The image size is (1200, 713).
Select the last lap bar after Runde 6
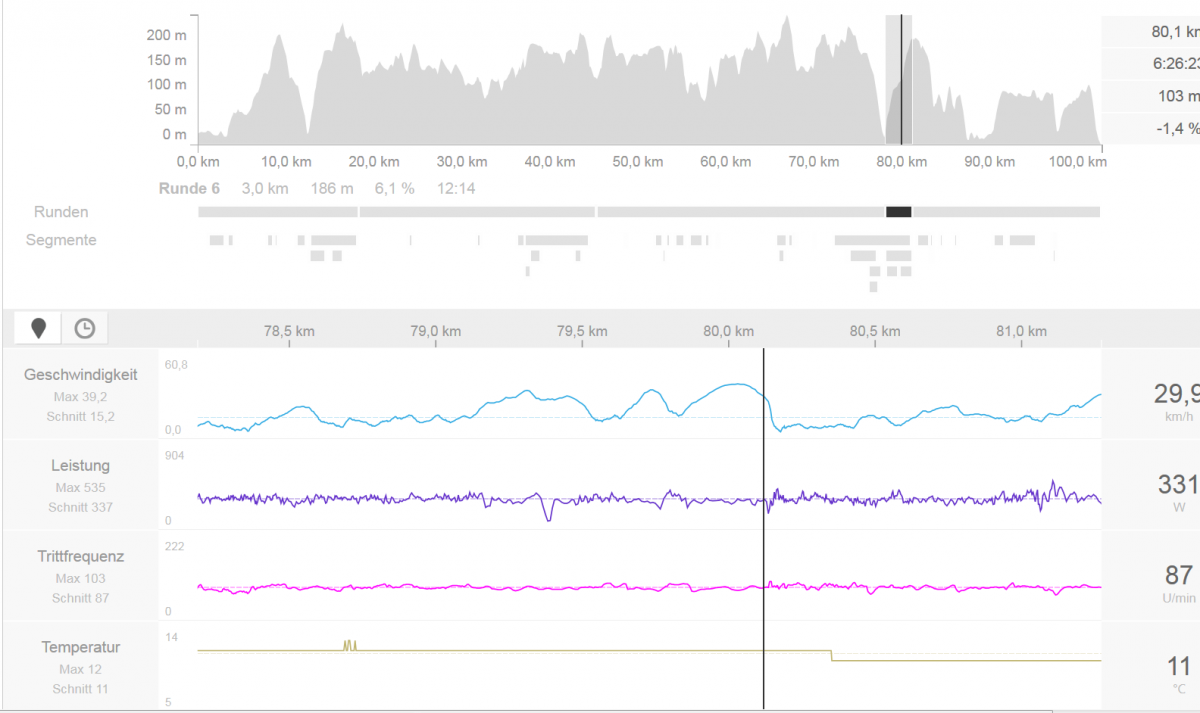pos(1006,212)
